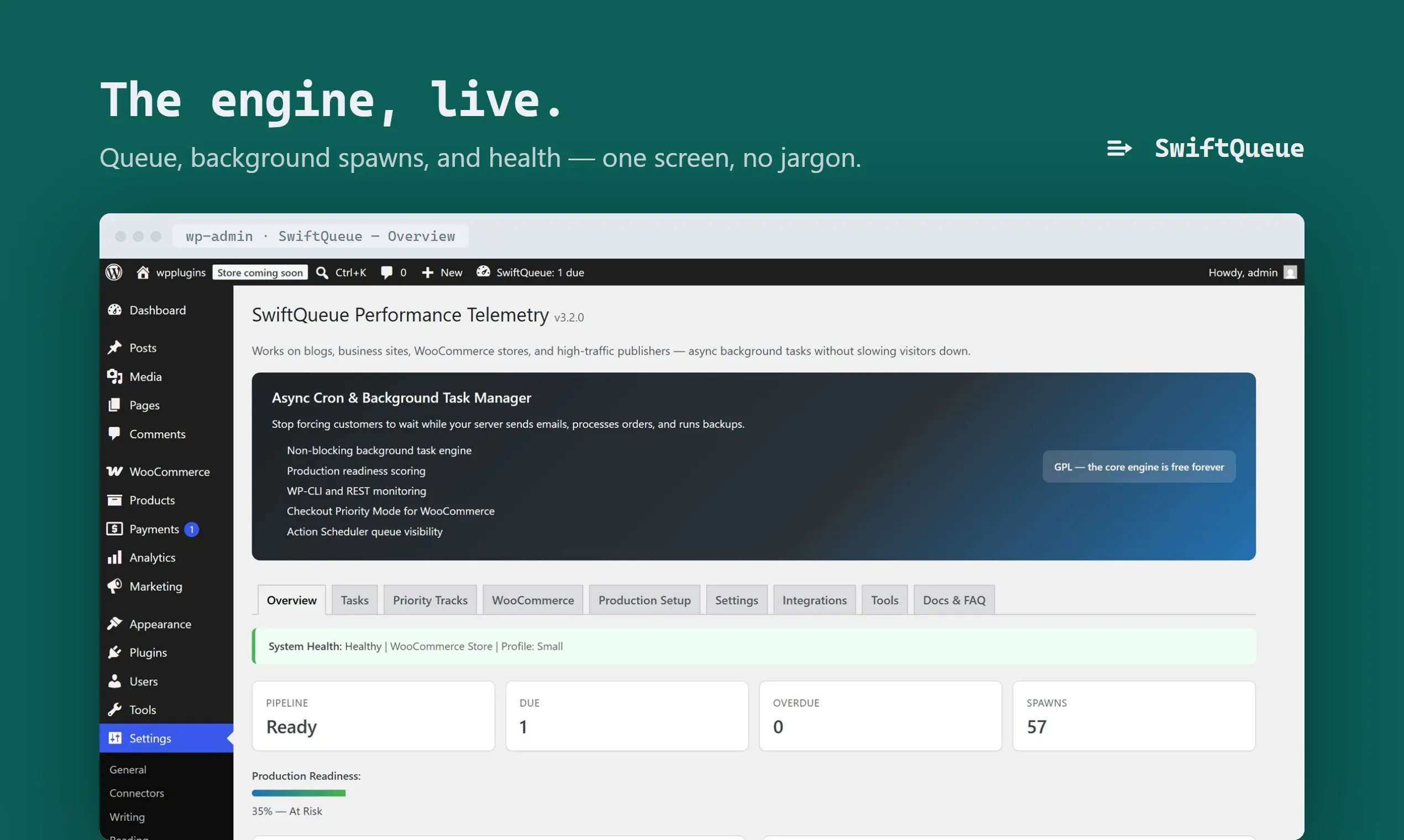1404x840 pixels.
Task: Open the Connectors settings submenu link
Action: click(x=137, y=793)
